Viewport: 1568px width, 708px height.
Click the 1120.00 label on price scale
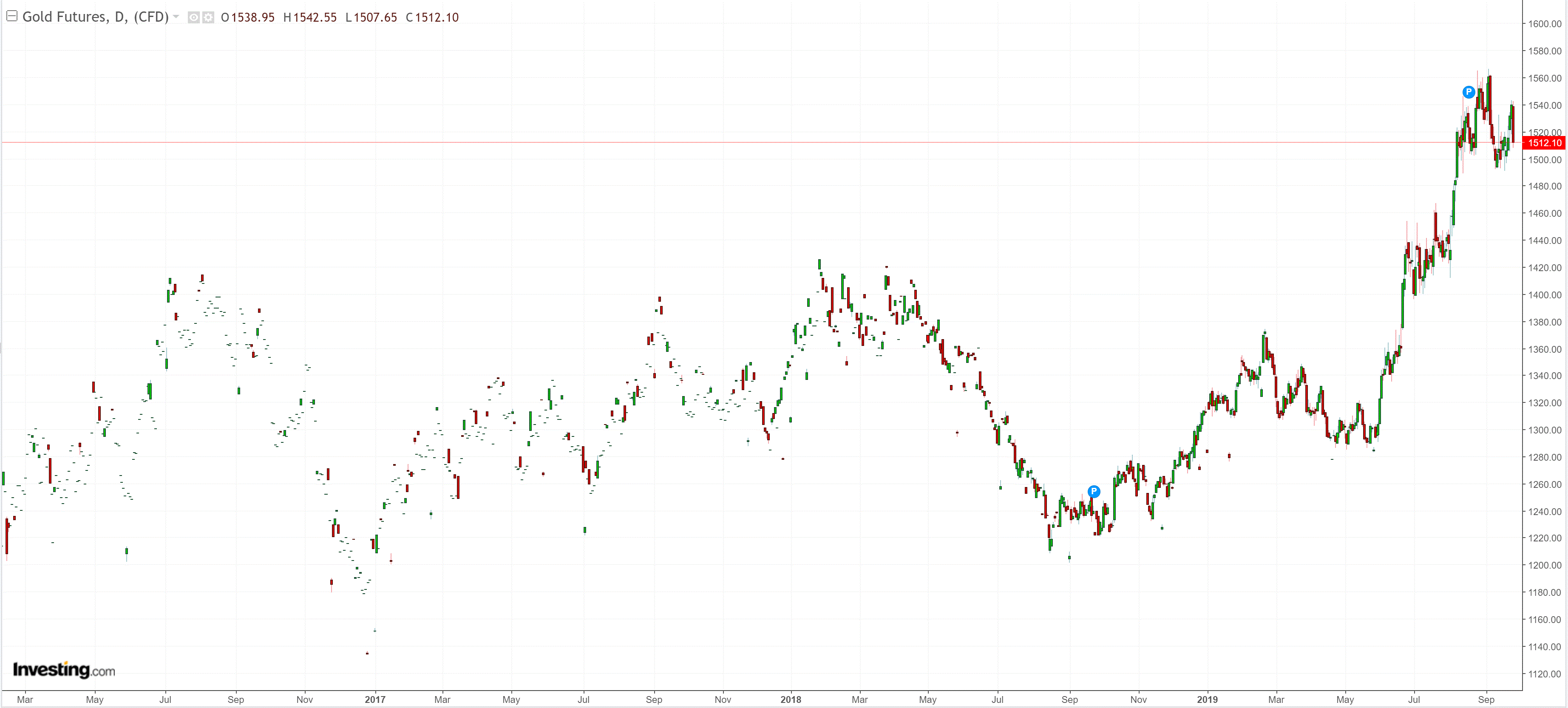click(x=1544, y=674)
